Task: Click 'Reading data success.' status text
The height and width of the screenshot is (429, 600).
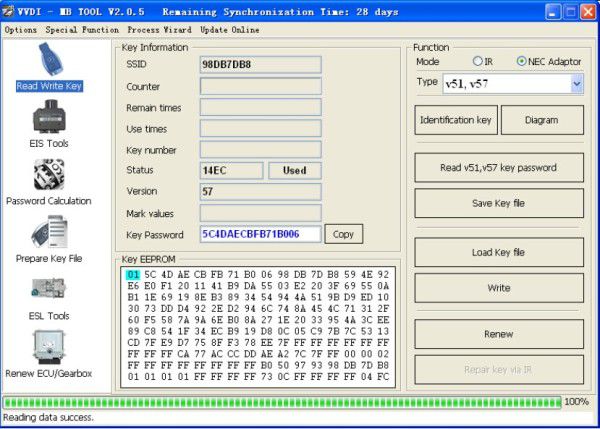Action: [48, 418]
